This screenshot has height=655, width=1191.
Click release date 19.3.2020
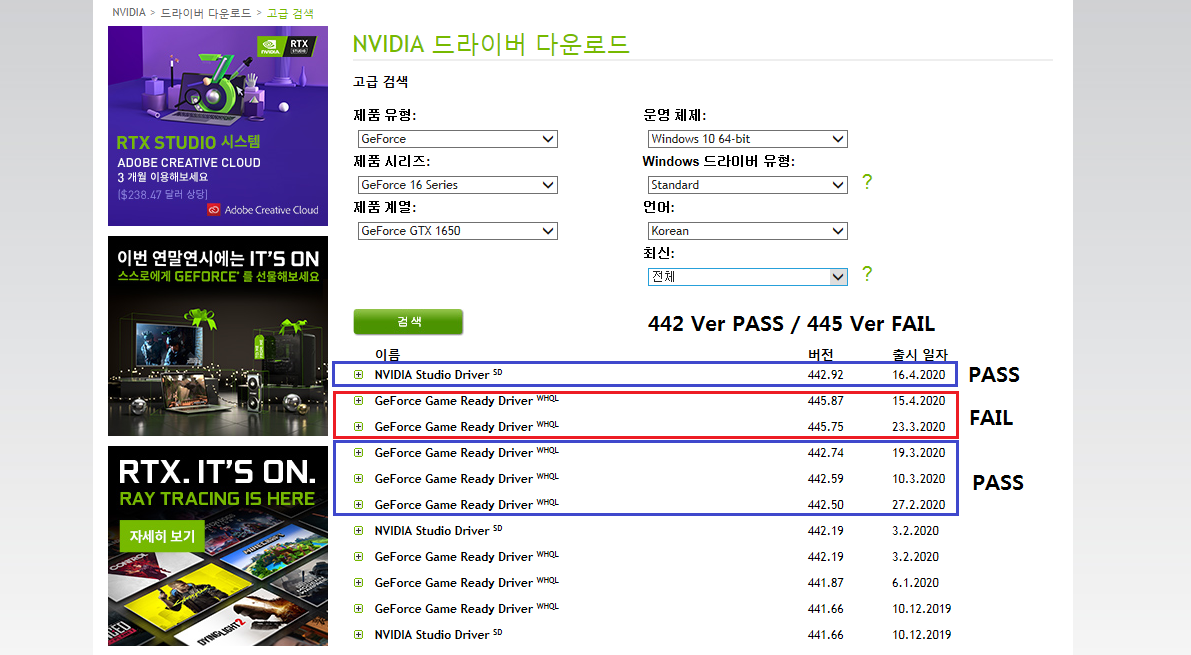tap(918, 453)
